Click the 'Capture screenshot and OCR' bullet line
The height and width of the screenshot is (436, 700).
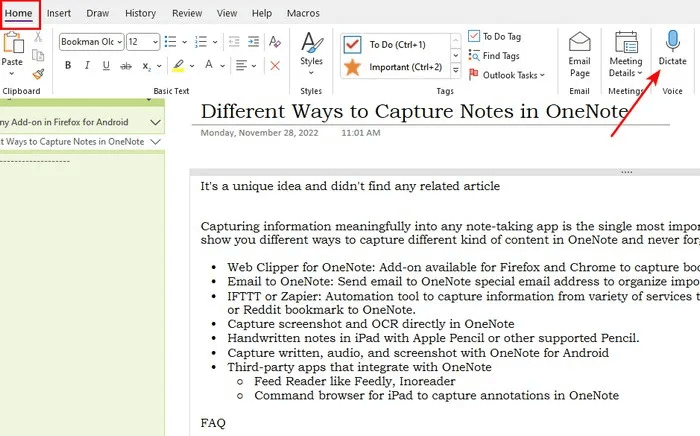pos(371,324)
